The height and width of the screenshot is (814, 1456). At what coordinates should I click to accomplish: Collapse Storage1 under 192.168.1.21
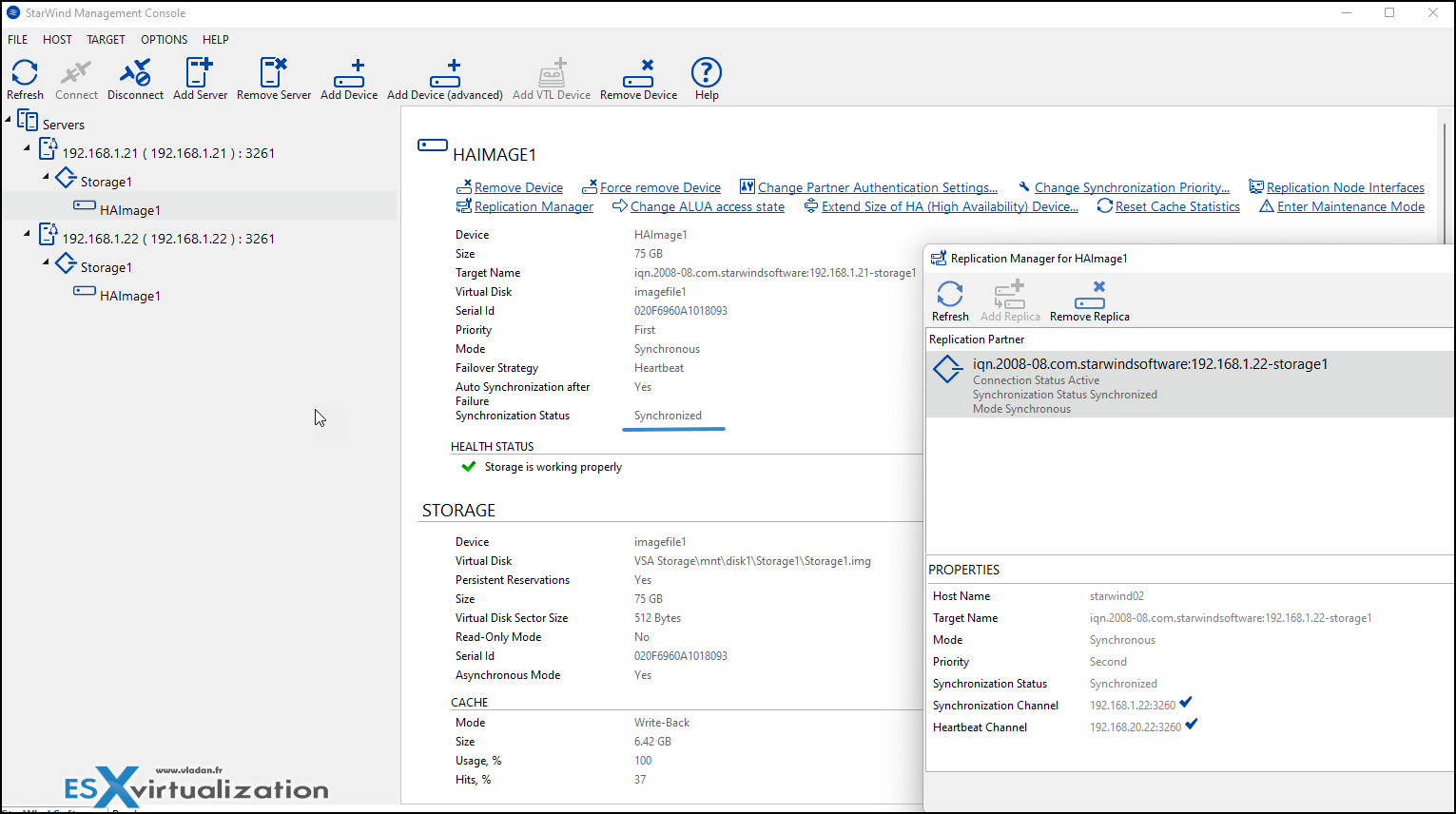coord(46,177)
